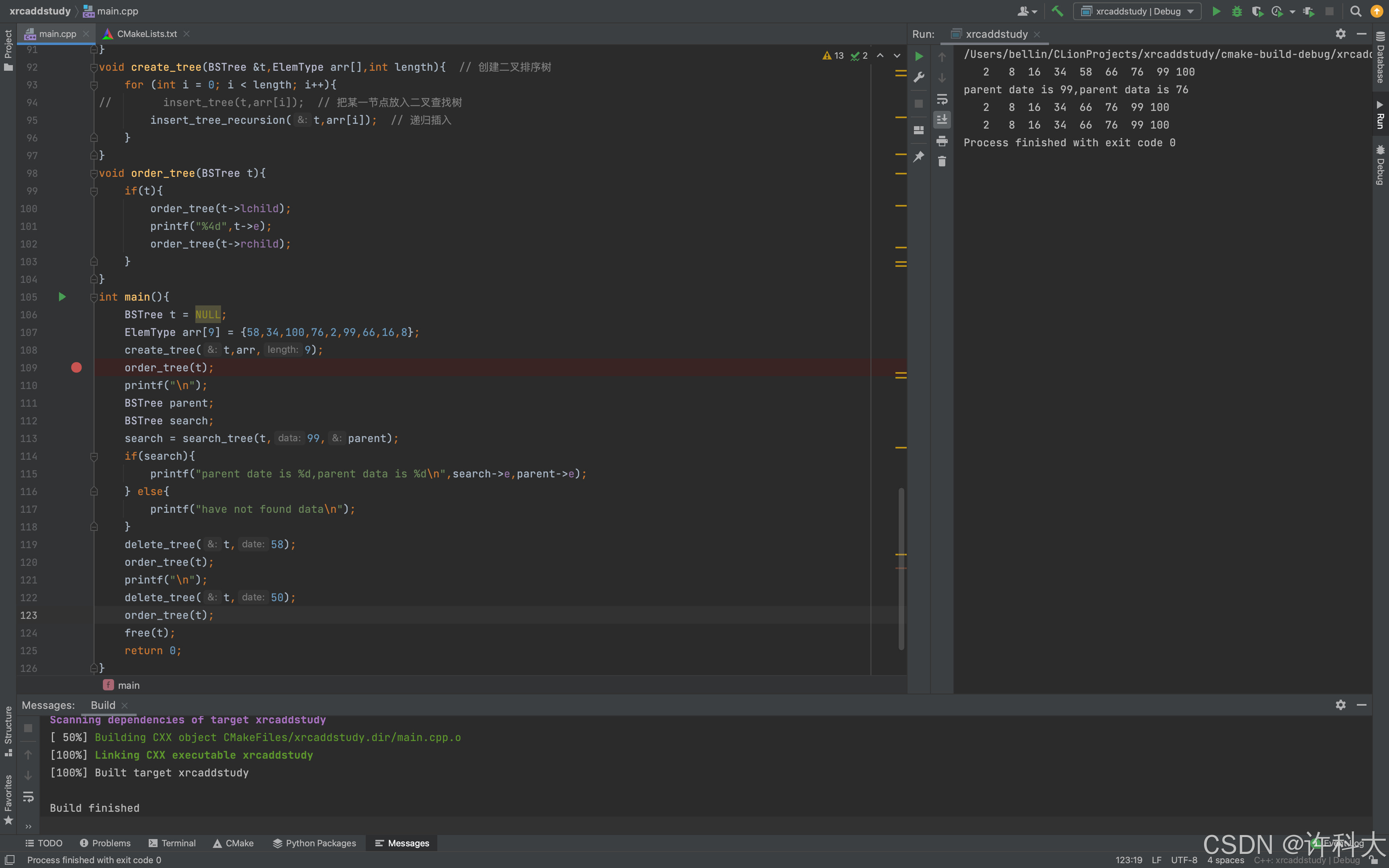Click the Search Everywhere magnifier icon
The image size is (1389, 868).
pyautogui.click(x=1355, y=12)
